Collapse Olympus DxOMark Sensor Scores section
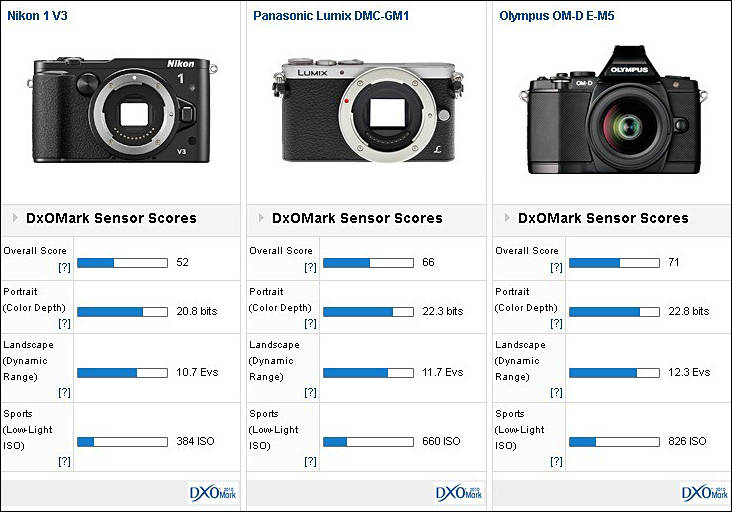 coord(508,218)
